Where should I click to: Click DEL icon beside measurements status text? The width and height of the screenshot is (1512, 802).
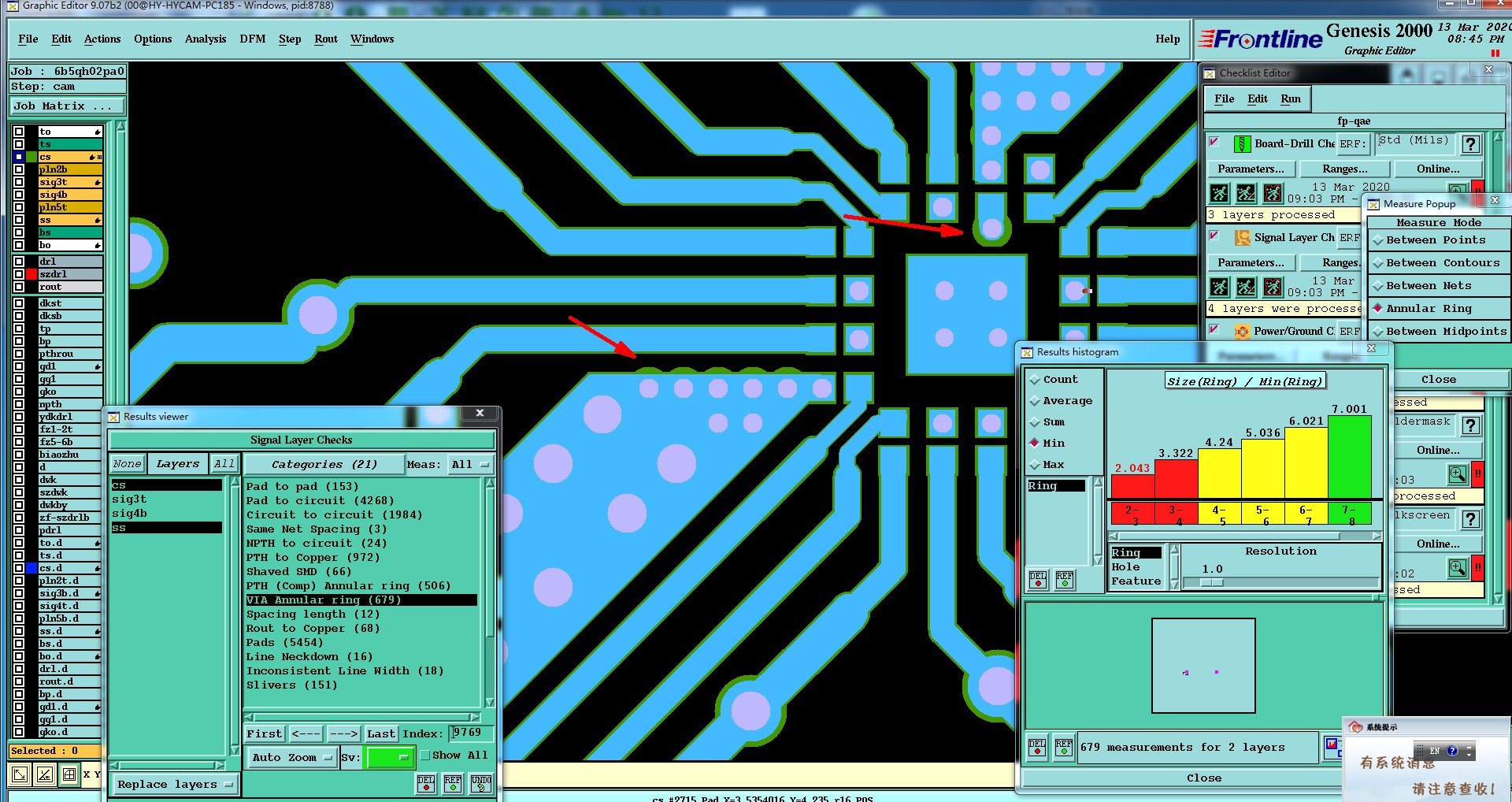(1037, 748)
